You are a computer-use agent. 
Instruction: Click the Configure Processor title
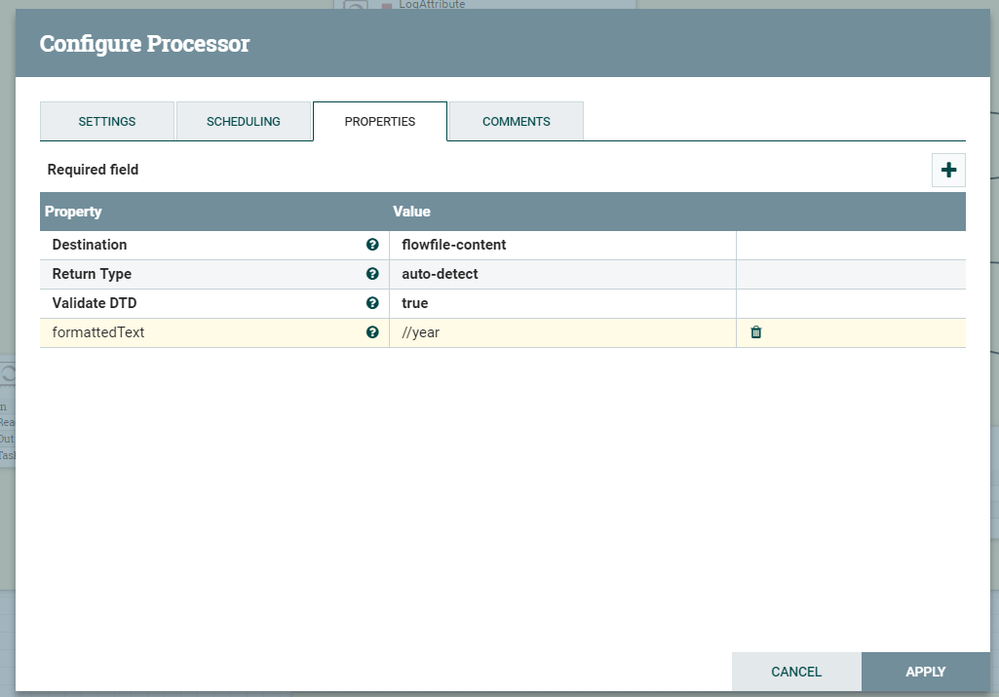(145, 43)
